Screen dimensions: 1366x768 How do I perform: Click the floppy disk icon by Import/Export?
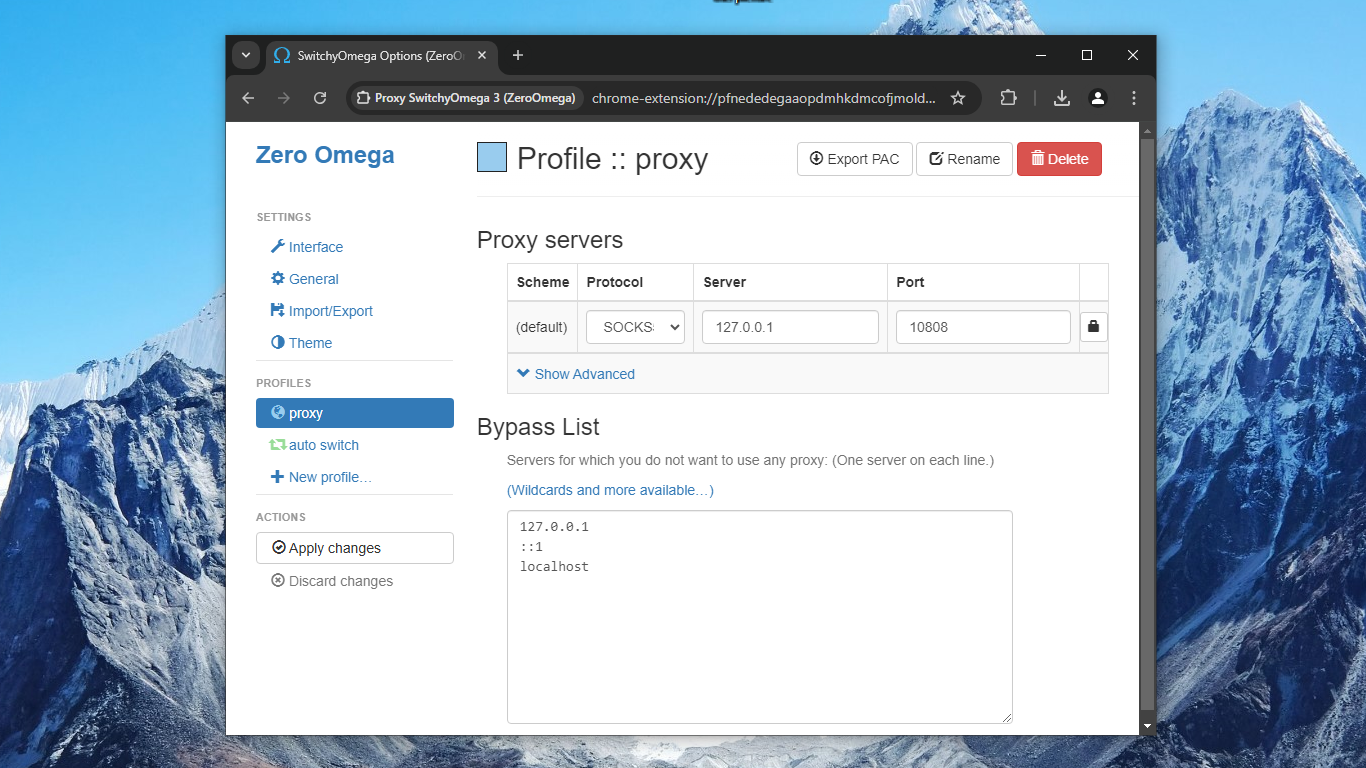point(278,310)
